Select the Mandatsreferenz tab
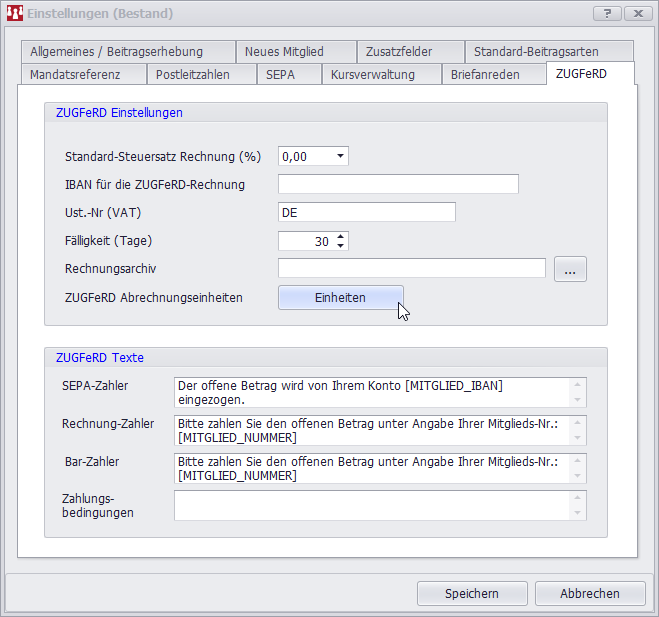659x617 pixels. pos(75,74)
